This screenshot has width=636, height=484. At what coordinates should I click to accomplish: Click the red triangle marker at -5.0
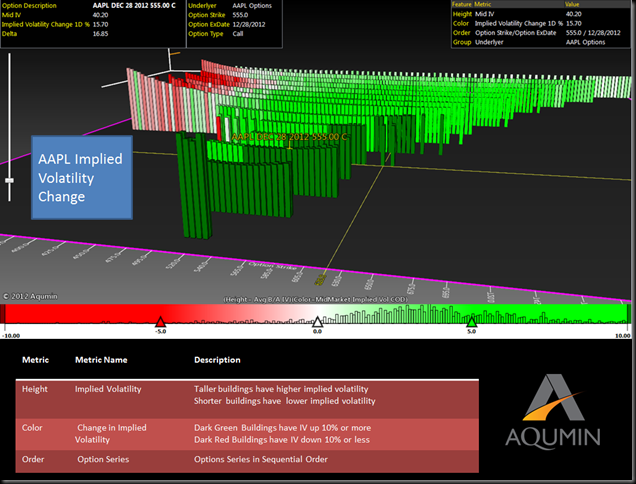pos(161,322)
